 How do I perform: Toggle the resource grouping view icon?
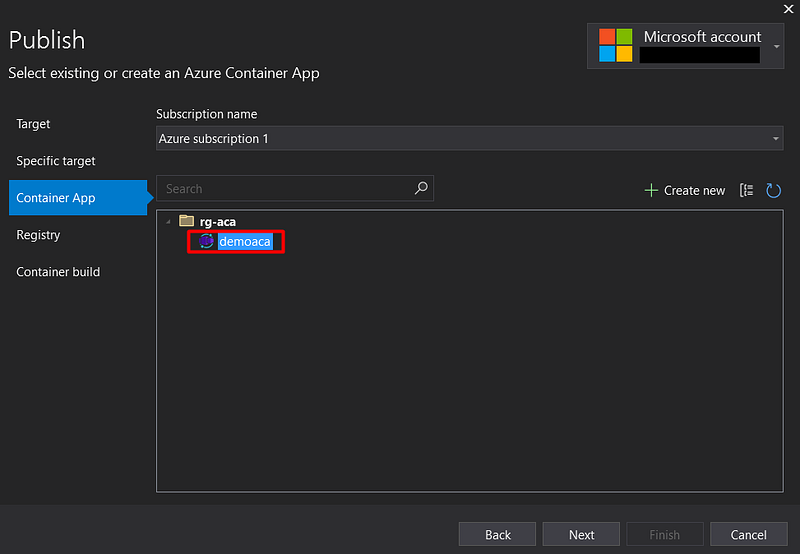point(746,190)
